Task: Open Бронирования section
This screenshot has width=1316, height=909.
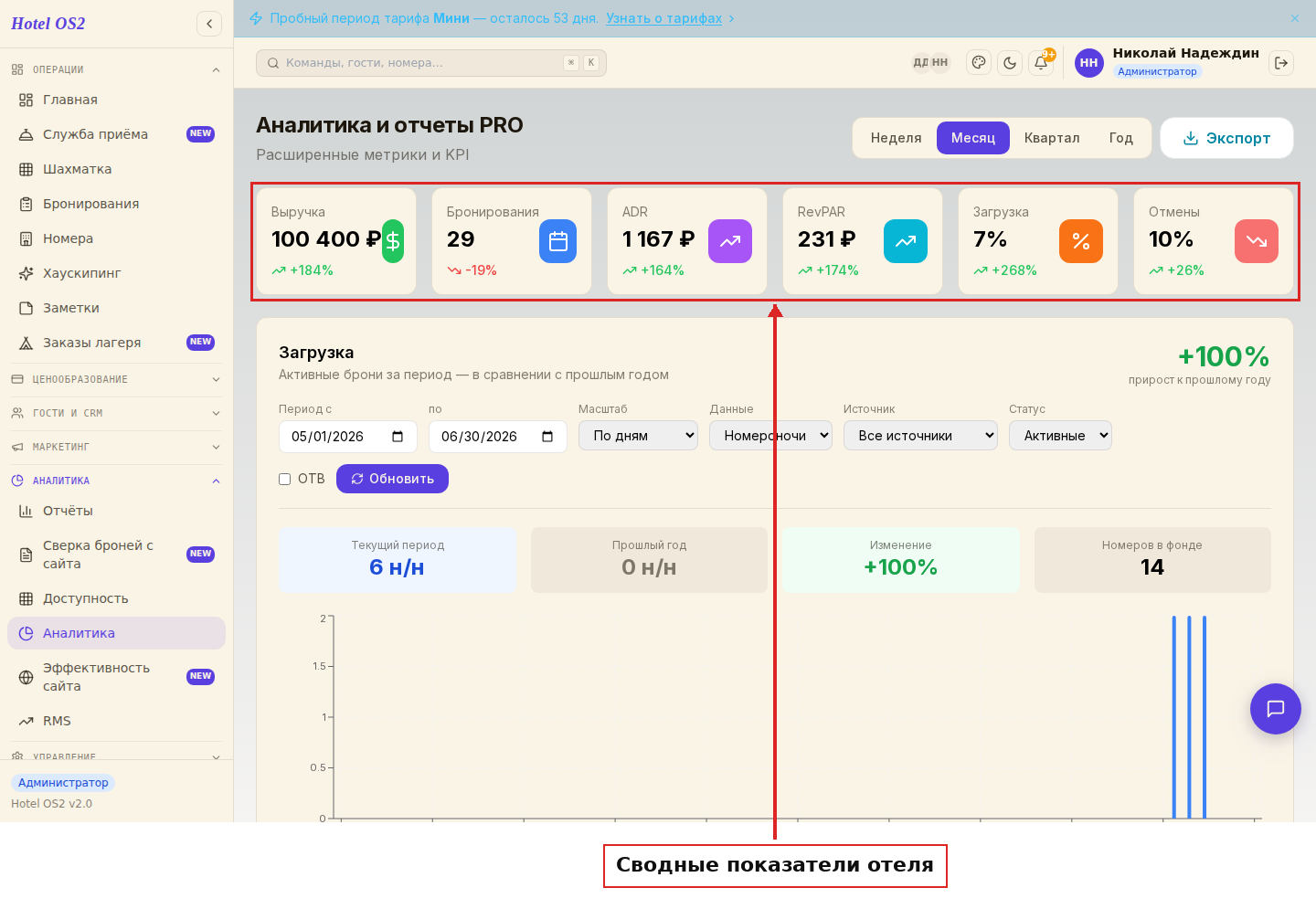Action: coord(116,204)
